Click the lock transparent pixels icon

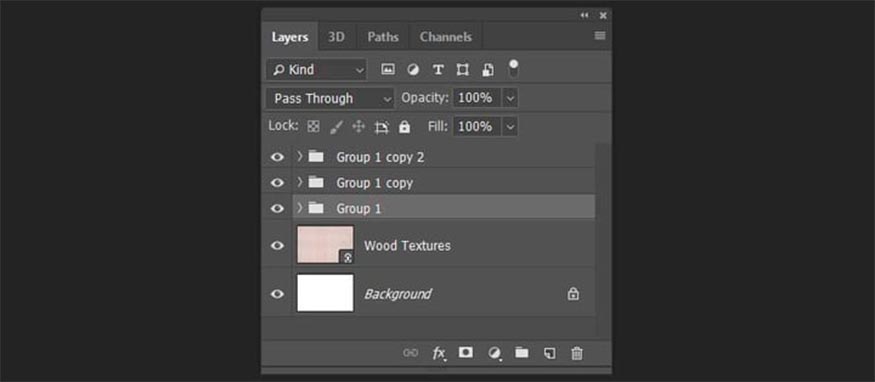[314, 127]
